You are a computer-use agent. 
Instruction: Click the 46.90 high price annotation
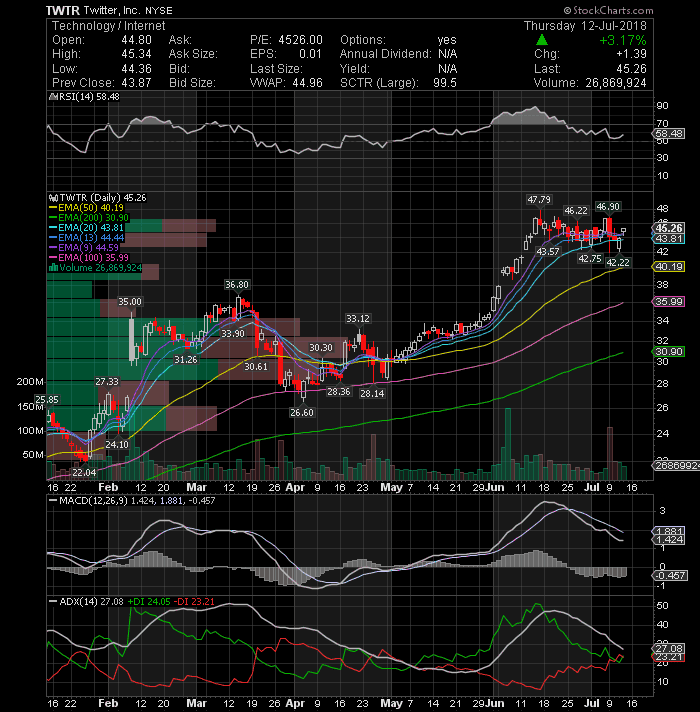608,207
